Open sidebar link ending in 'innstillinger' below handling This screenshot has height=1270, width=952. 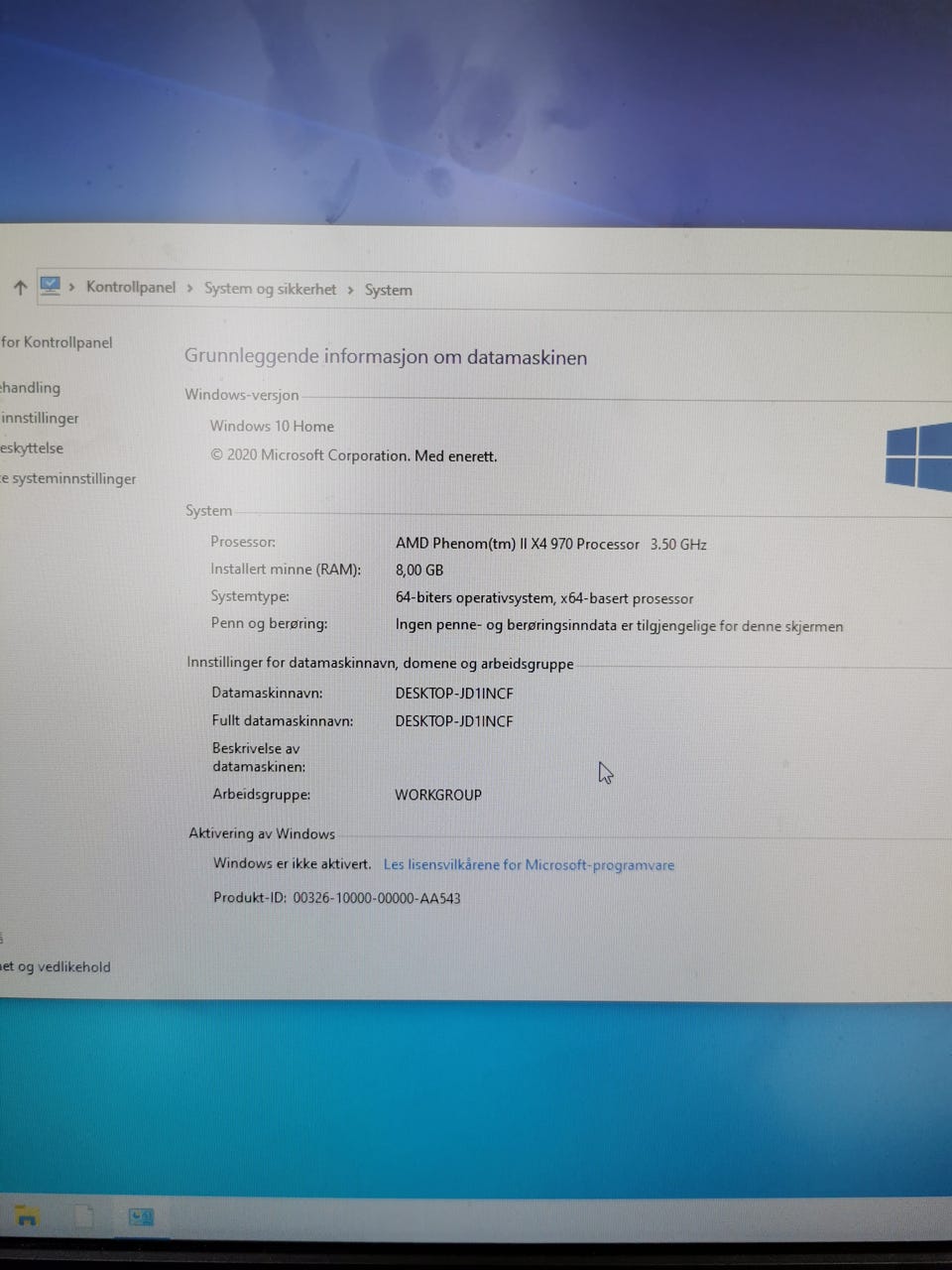click(40, 419)
